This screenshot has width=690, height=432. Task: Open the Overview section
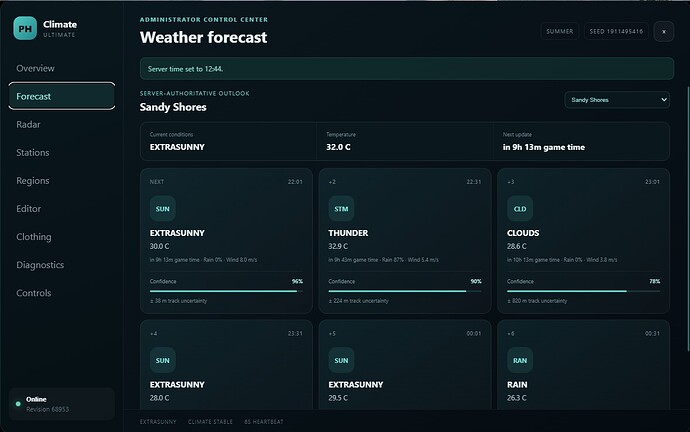point(62,68)
